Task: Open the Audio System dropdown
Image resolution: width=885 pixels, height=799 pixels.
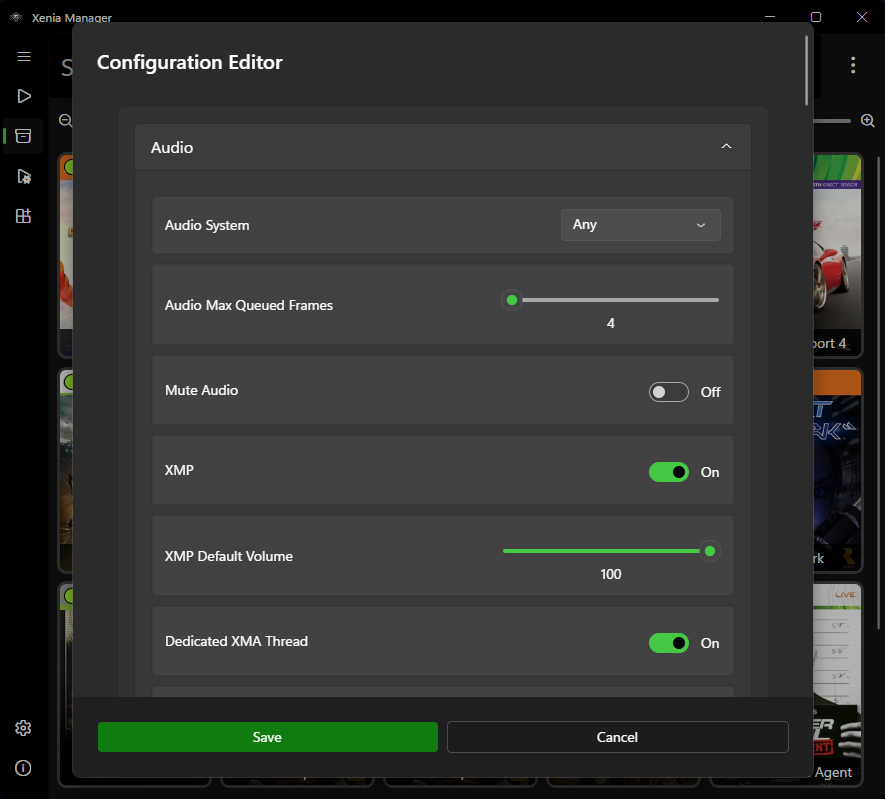Action: point(640,224)
